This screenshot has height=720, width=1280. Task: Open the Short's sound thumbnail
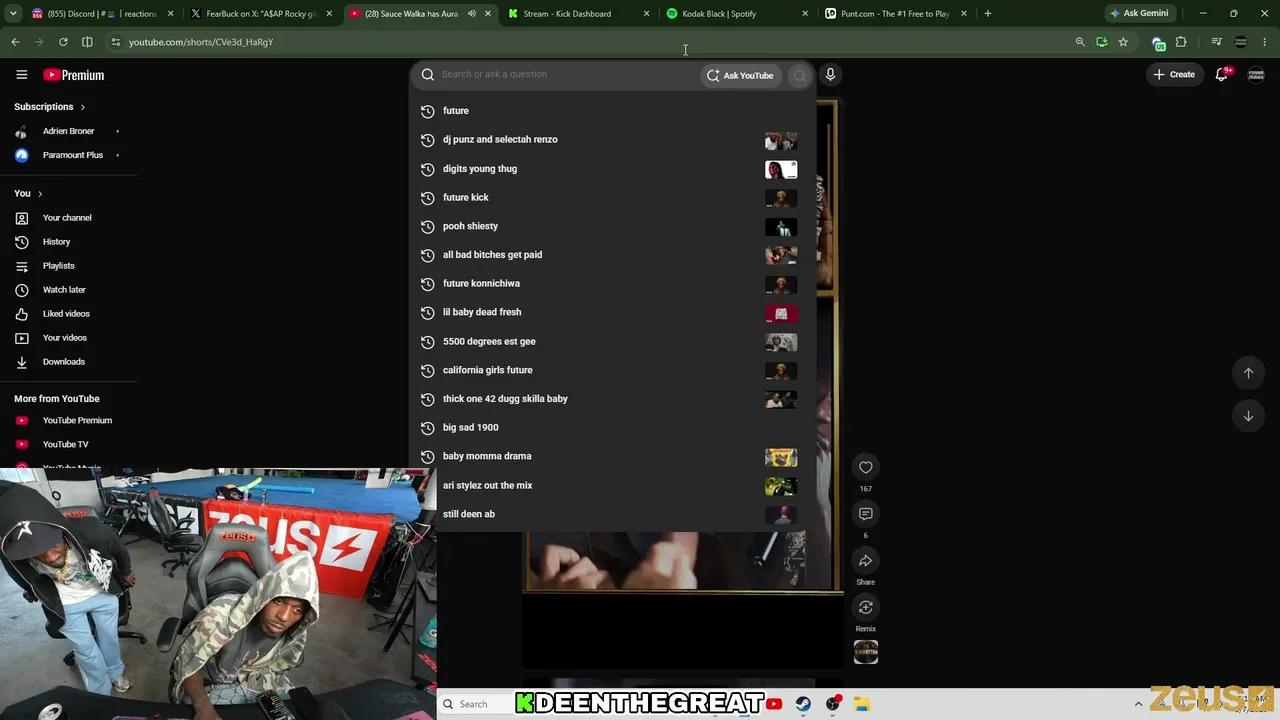point(866,652)
